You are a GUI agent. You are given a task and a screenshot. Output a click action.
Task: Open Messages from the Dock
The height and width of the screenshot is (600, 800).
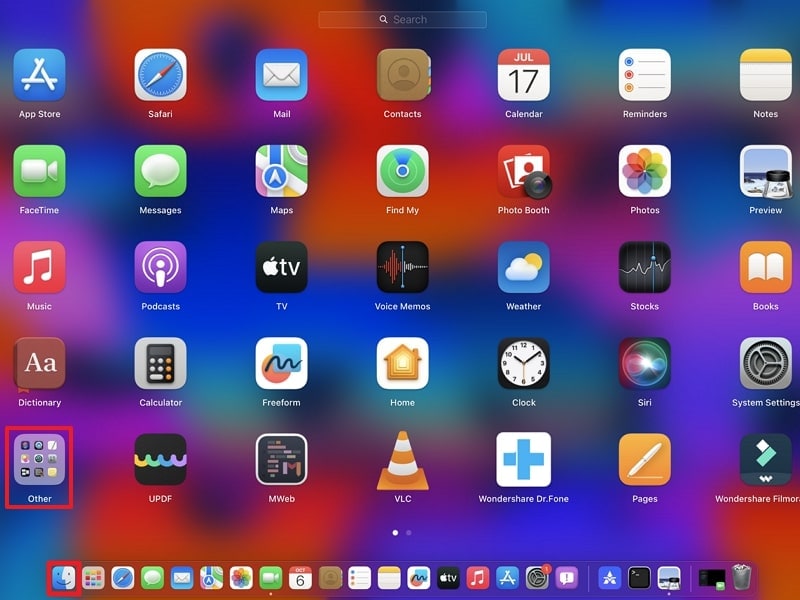click(x=153, y=578)
